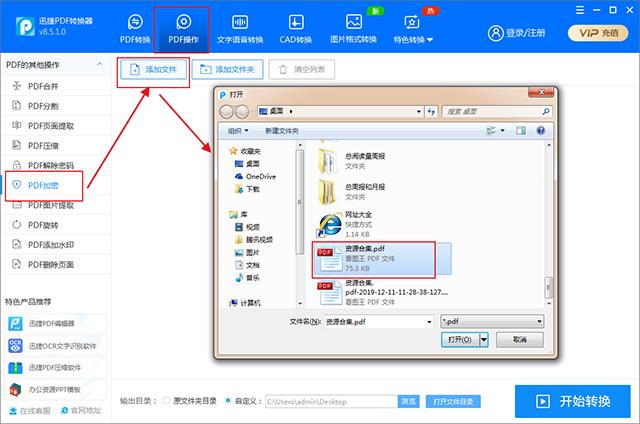This screenshot has width=640, height=424.
Task: Select 音乐 in the library tree
Action: point(247,277)
